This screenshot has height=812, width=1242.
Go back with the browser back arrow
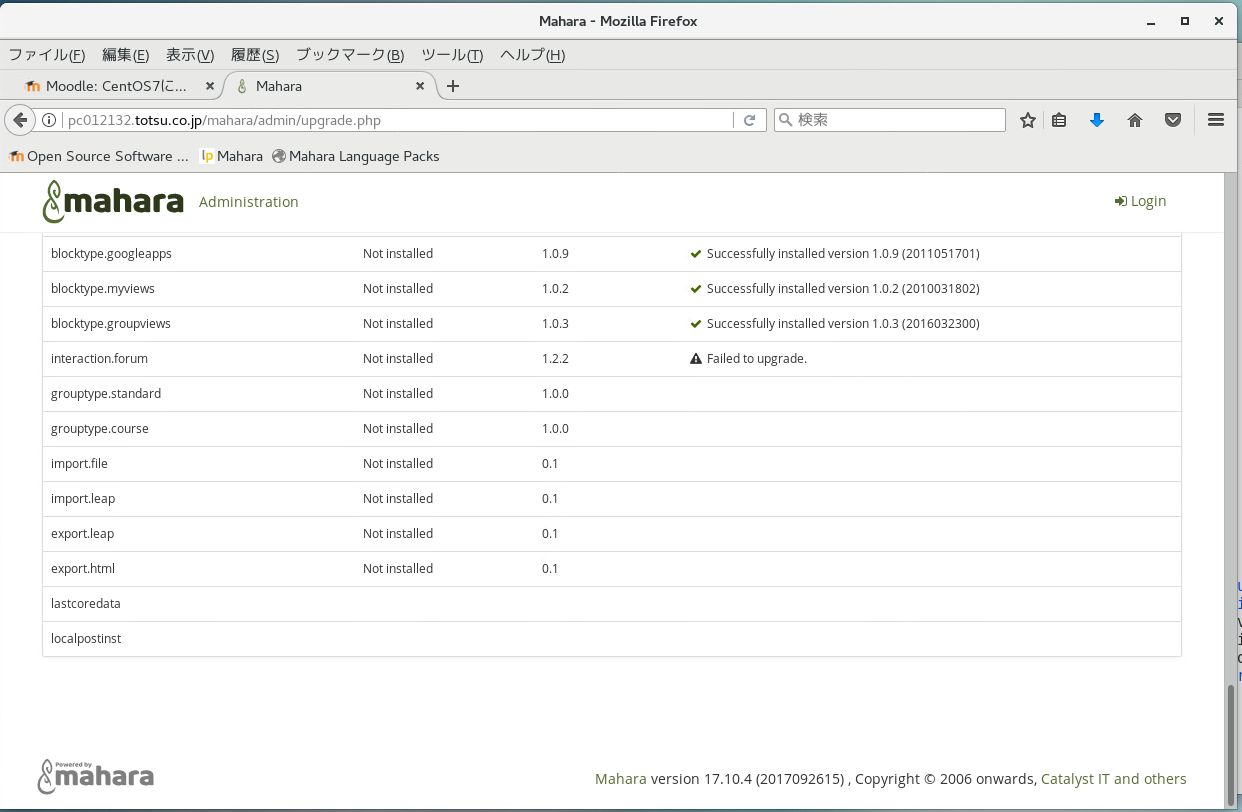coord(20,120)
